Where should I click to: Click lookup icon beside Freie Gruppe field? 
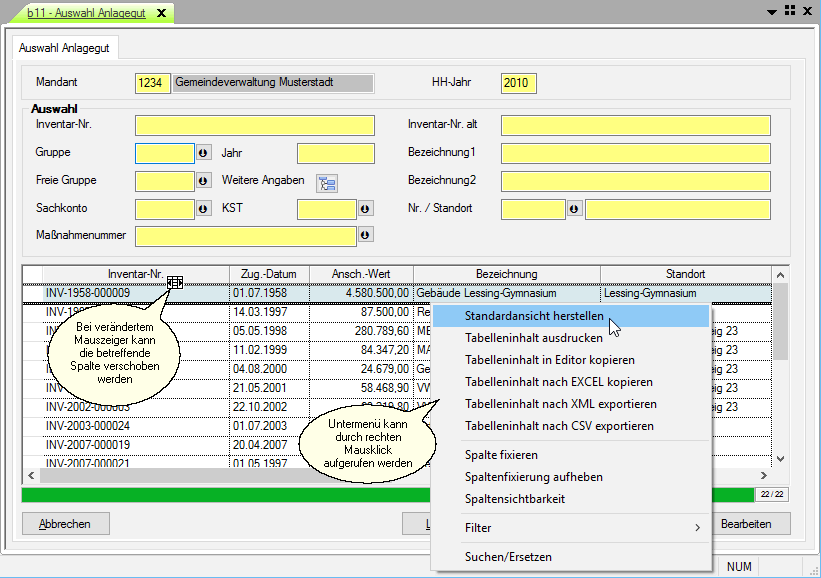tap(203, 181)
